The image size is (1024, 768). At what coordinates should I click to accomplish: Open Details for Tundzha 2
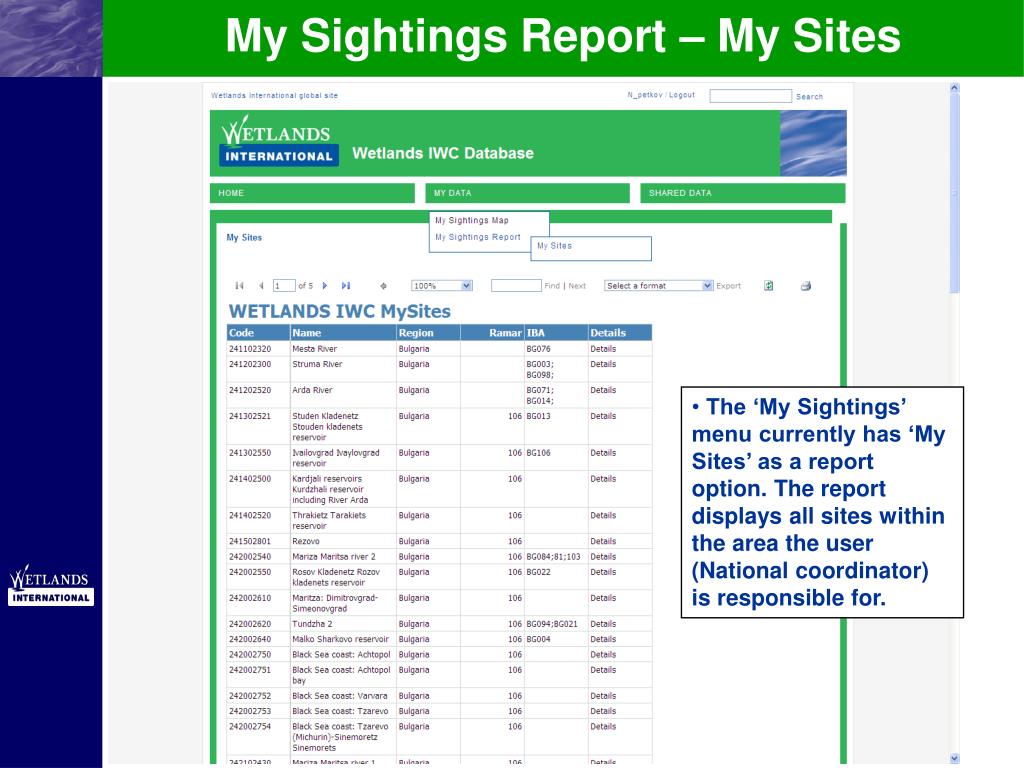tap(603, 624)
